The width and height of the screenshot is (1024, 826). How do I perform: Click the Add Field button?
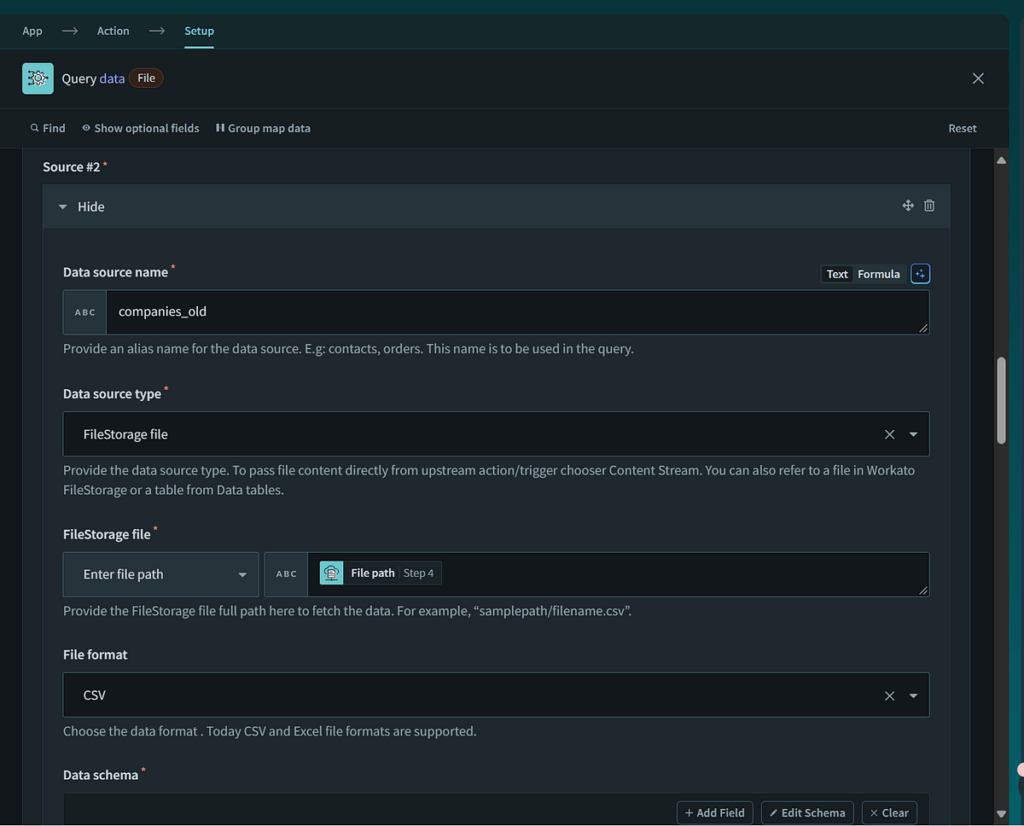coord(715,813)
